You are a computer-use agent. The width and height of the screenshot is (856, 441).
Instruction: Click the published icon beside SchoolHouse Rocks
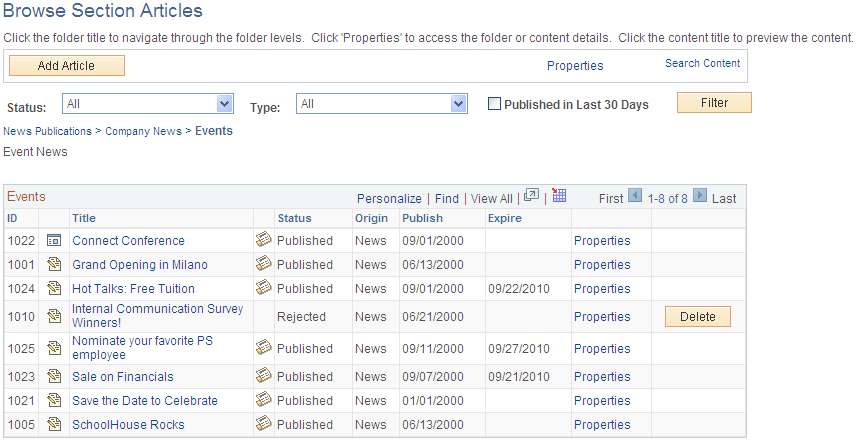263,424
